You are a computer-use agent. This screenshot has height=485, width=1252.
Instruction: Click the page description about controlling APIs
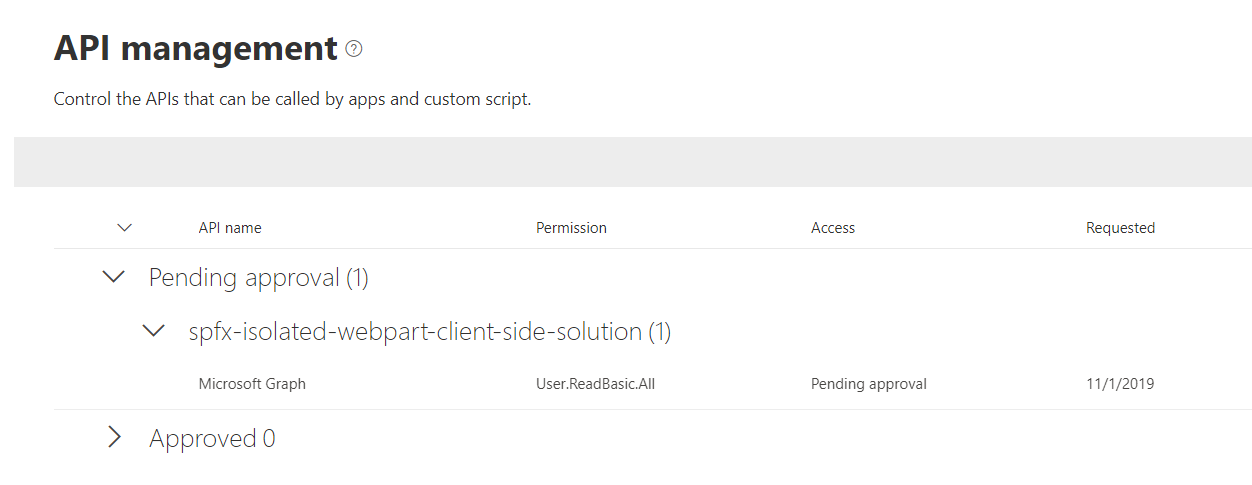(292, 99)
